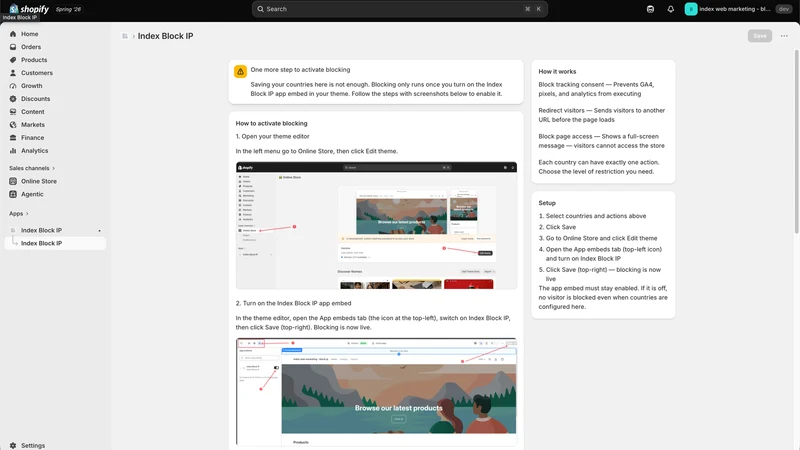Image resolution: width=800 pixels, height=450 pixels.
Task: Open the notifications bell
Action: (670, 9)
